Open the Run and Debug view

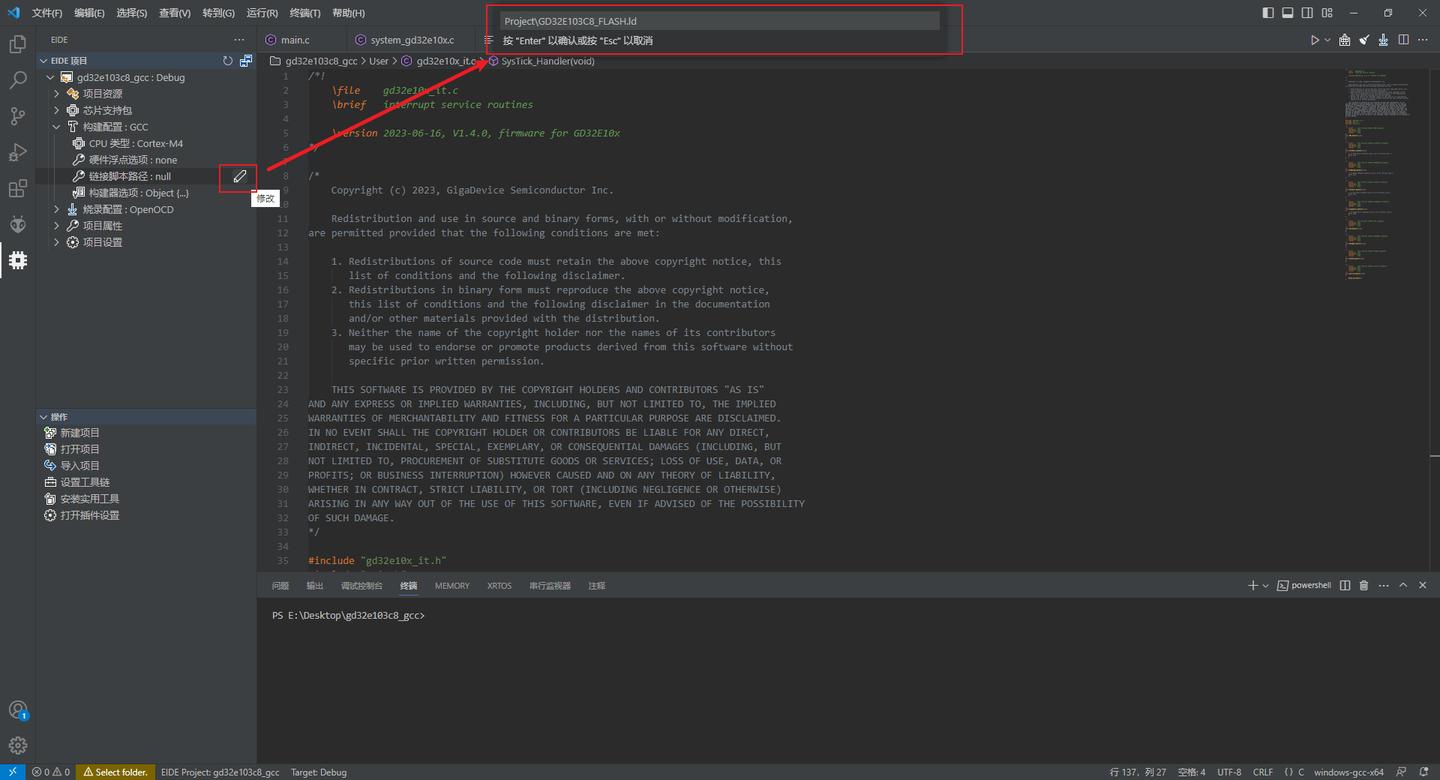17,152
